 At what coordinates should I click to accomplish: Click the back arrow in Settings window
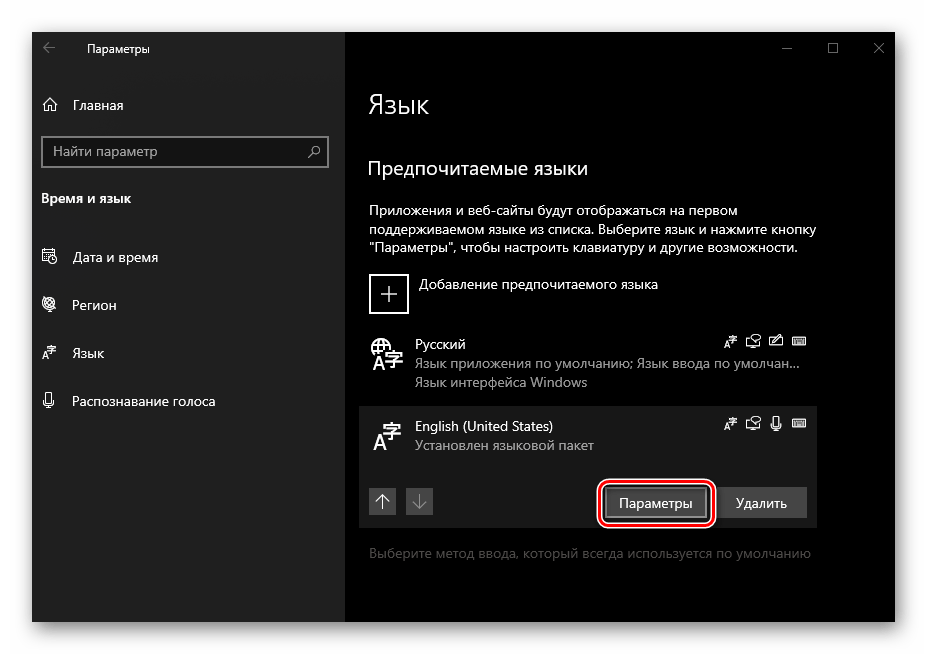(50, 48)
